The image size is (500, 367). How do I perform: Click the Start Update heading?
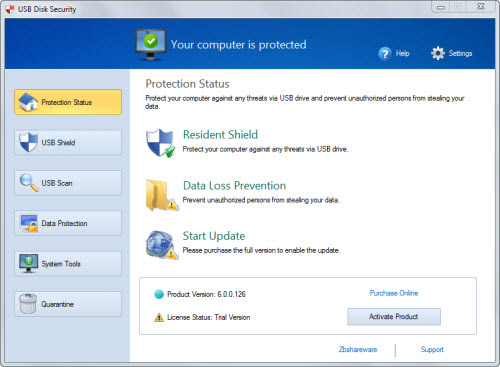tap(214, 236)
